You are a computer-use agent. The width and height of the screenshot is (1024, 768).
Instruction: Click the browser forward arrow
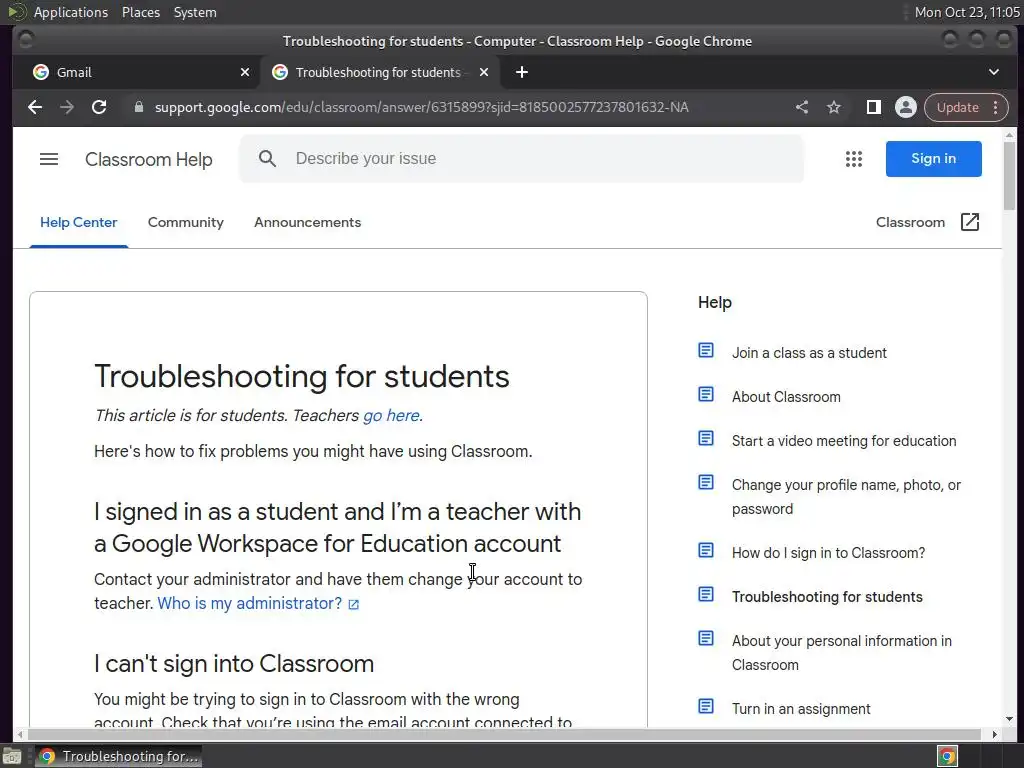pyautogui.click(x=67, y=107)
